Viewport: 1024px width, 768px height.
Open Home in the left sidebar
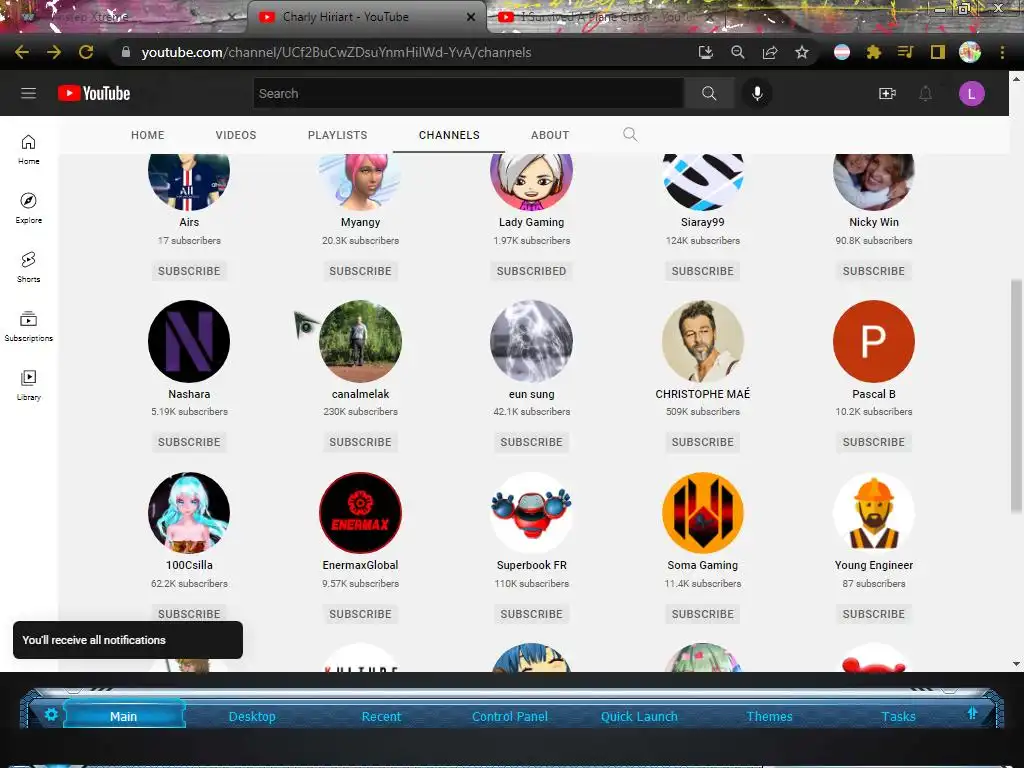point(28,150)
